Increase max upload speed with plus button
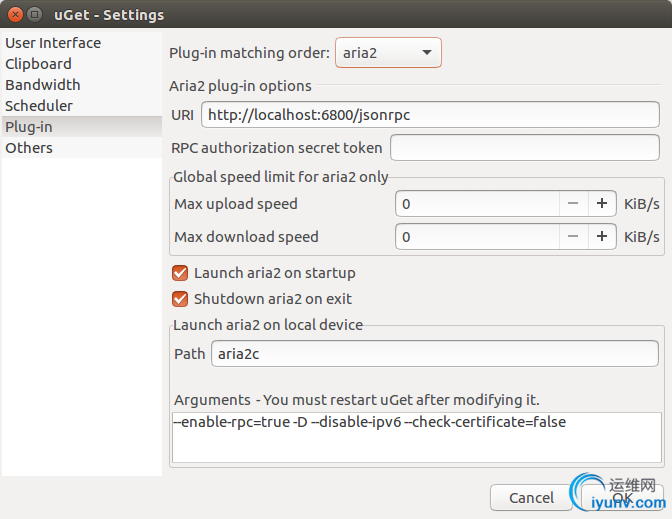This screenshot has height=519, width=672. 602,204
